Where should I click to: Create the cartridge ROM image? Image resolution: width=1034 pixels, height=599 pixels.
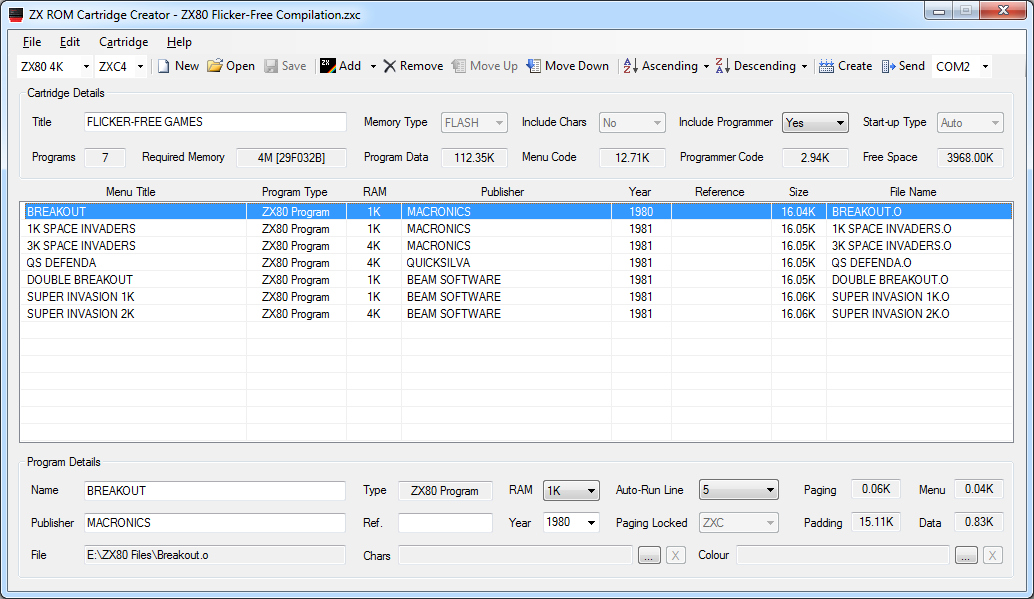tap(845, 66)
